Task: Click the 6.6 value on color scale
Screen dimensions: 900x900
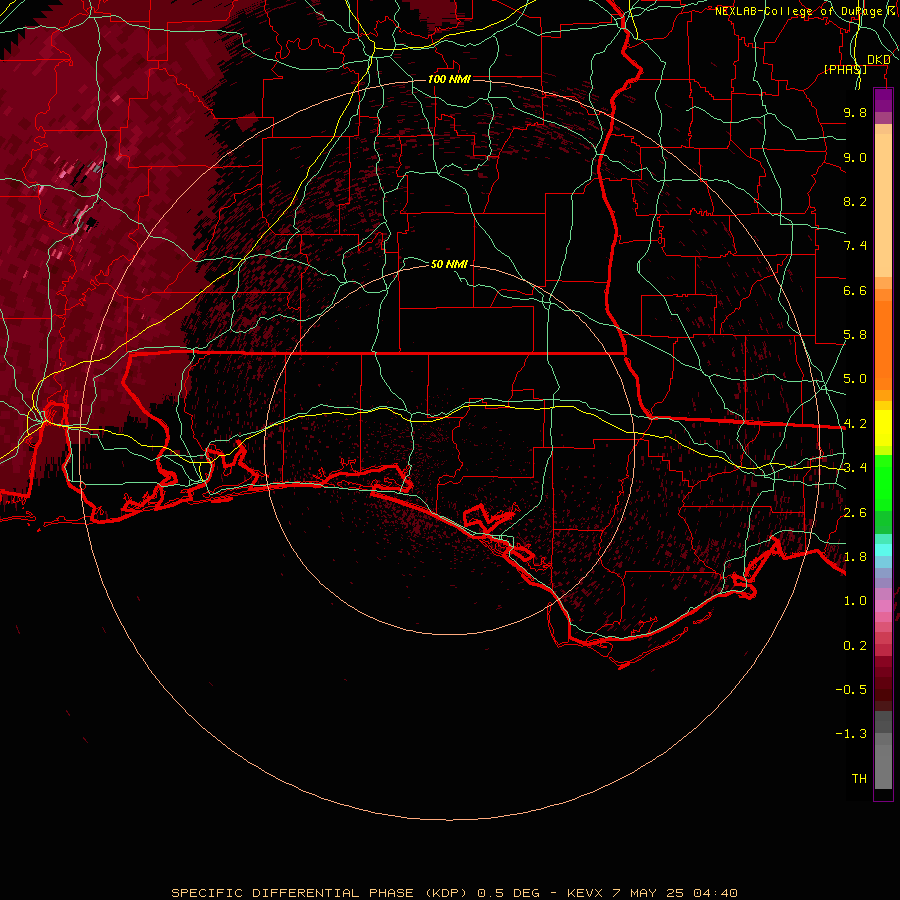Action: tap(855, 290)
